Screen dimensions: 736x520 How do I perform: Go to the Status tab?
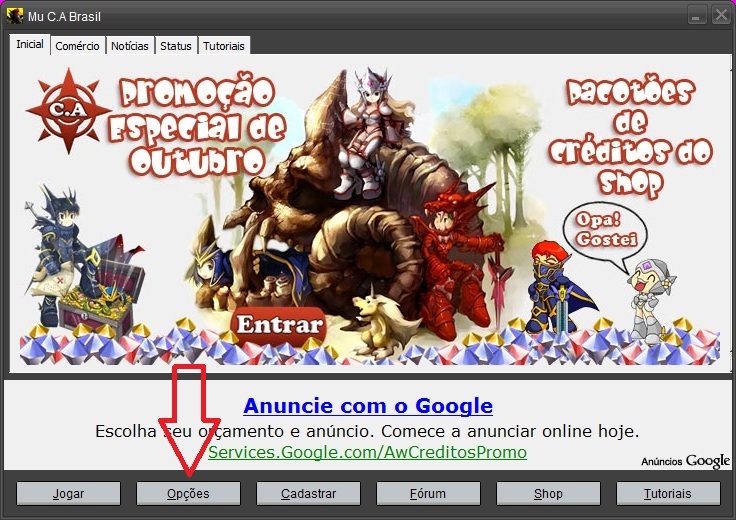click(176, 46)
